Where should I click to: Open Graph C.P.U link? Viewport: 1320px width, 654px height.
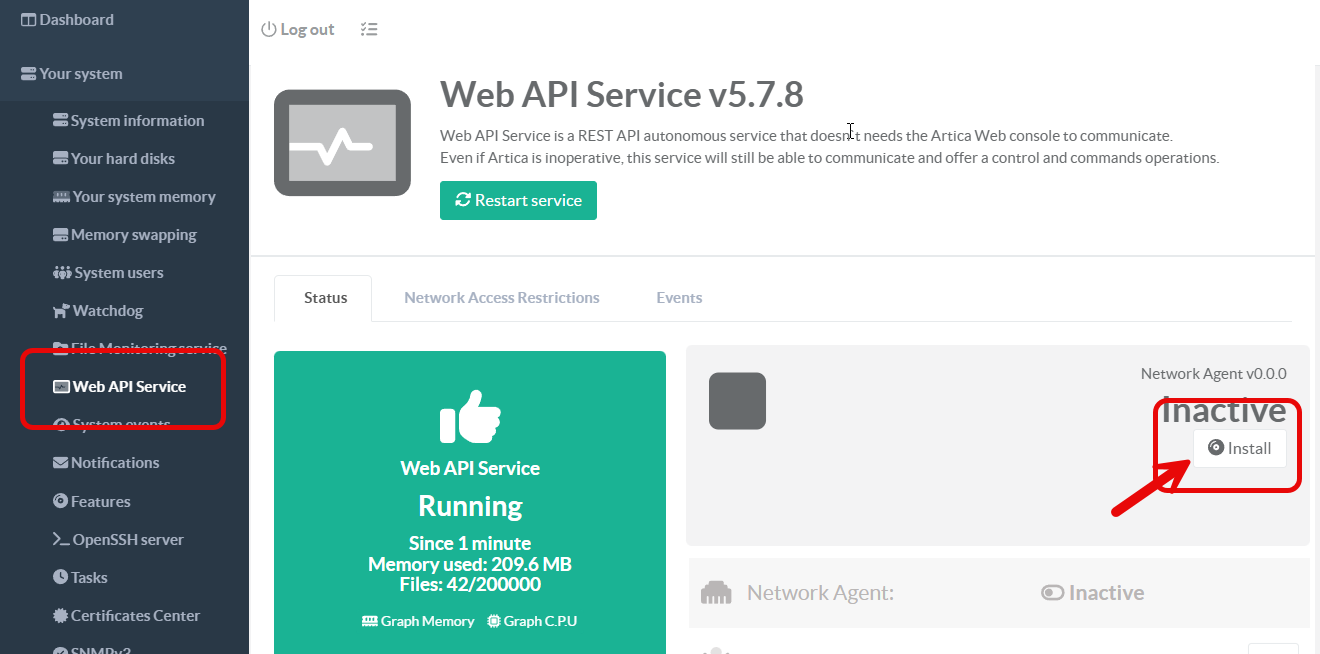point(532,621)
